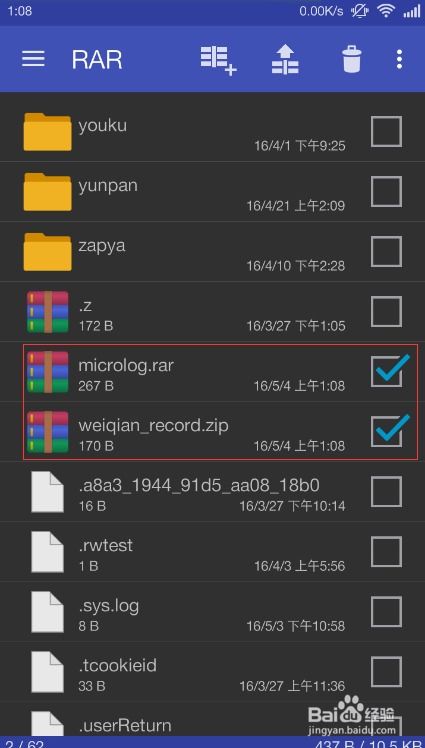Open weiqian_record.zip archive

pos(212,431)
